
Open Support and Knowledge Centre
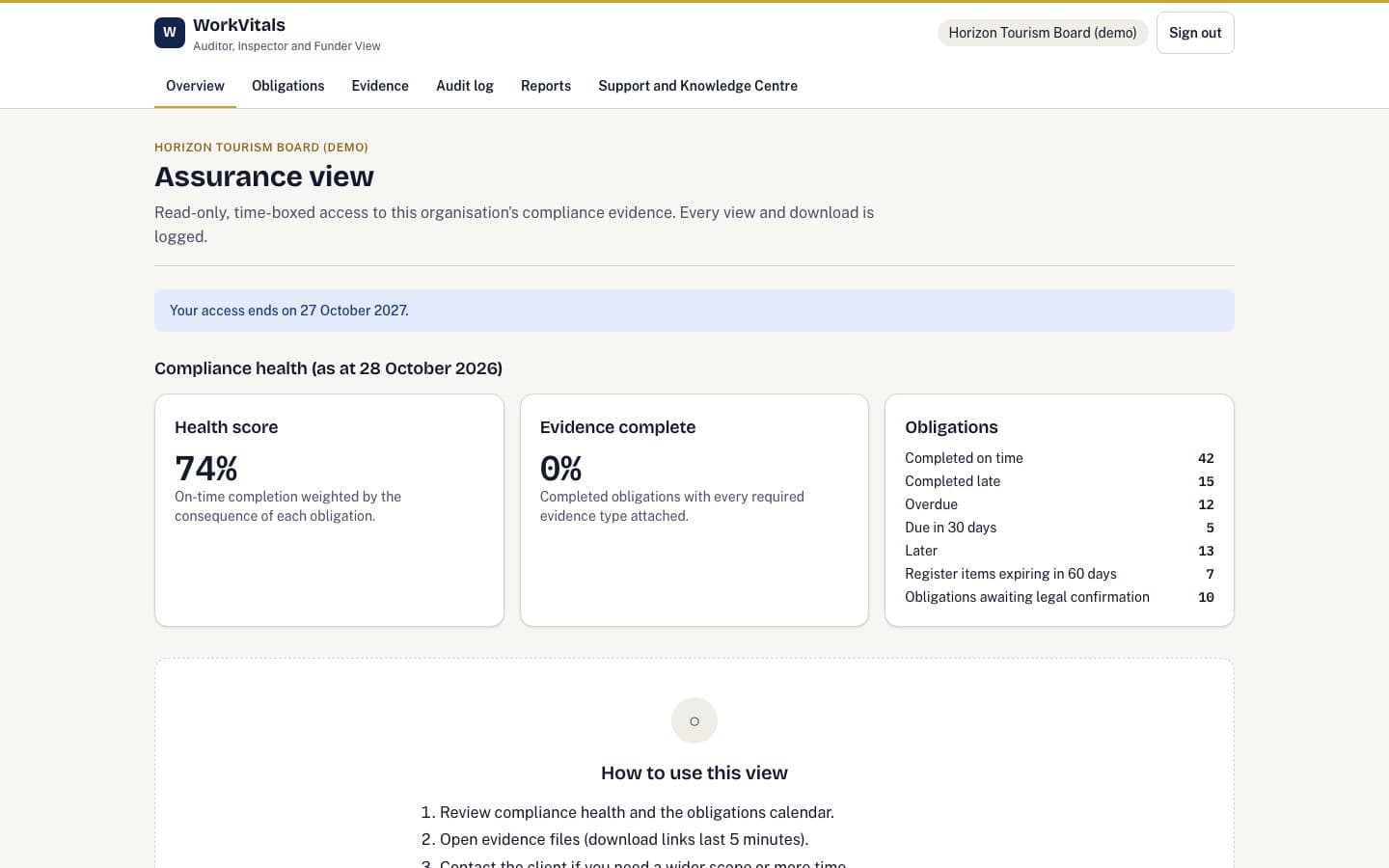pos(697,86)
